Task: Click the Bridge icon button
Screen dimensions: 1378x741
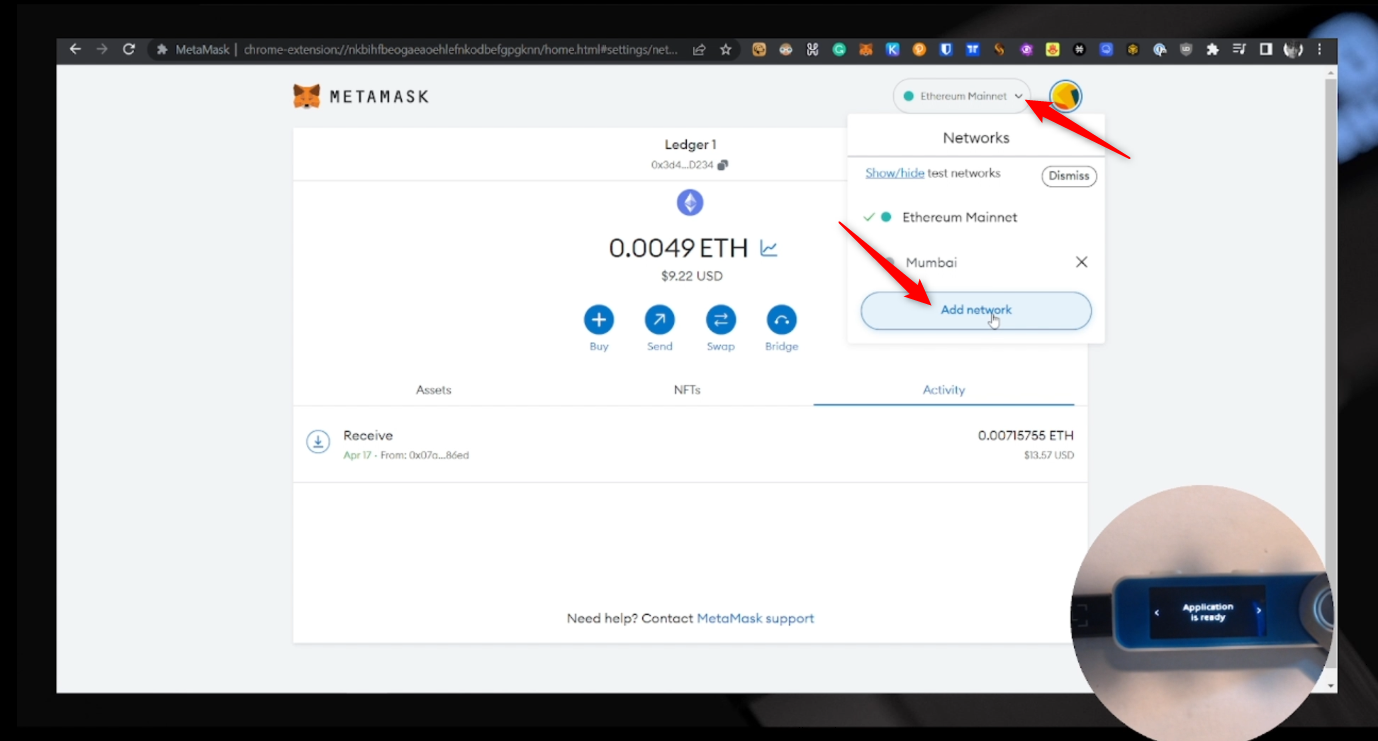Action: pos(781,320)
